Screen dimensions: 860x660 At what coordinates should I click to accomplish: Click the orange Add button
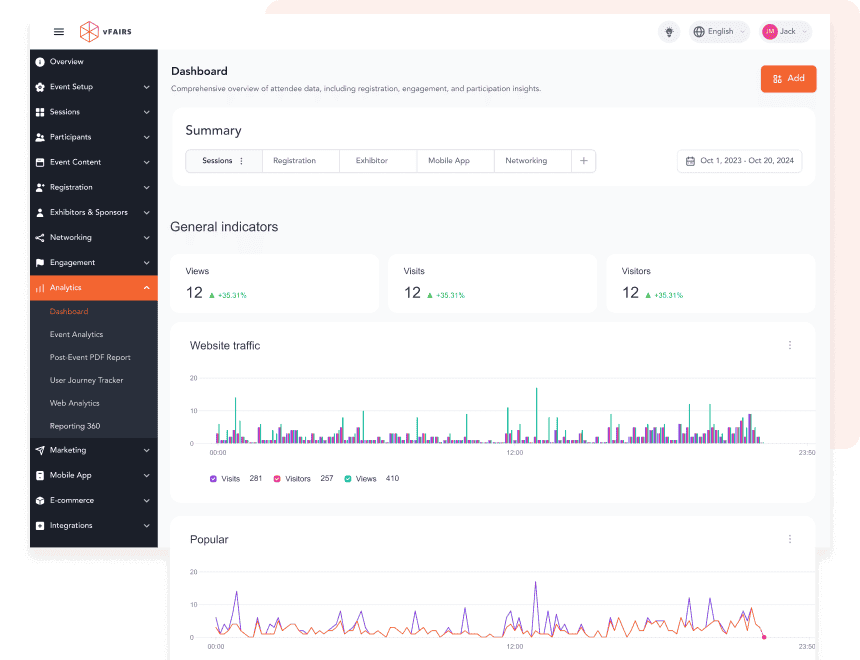[x=788, y=79]
